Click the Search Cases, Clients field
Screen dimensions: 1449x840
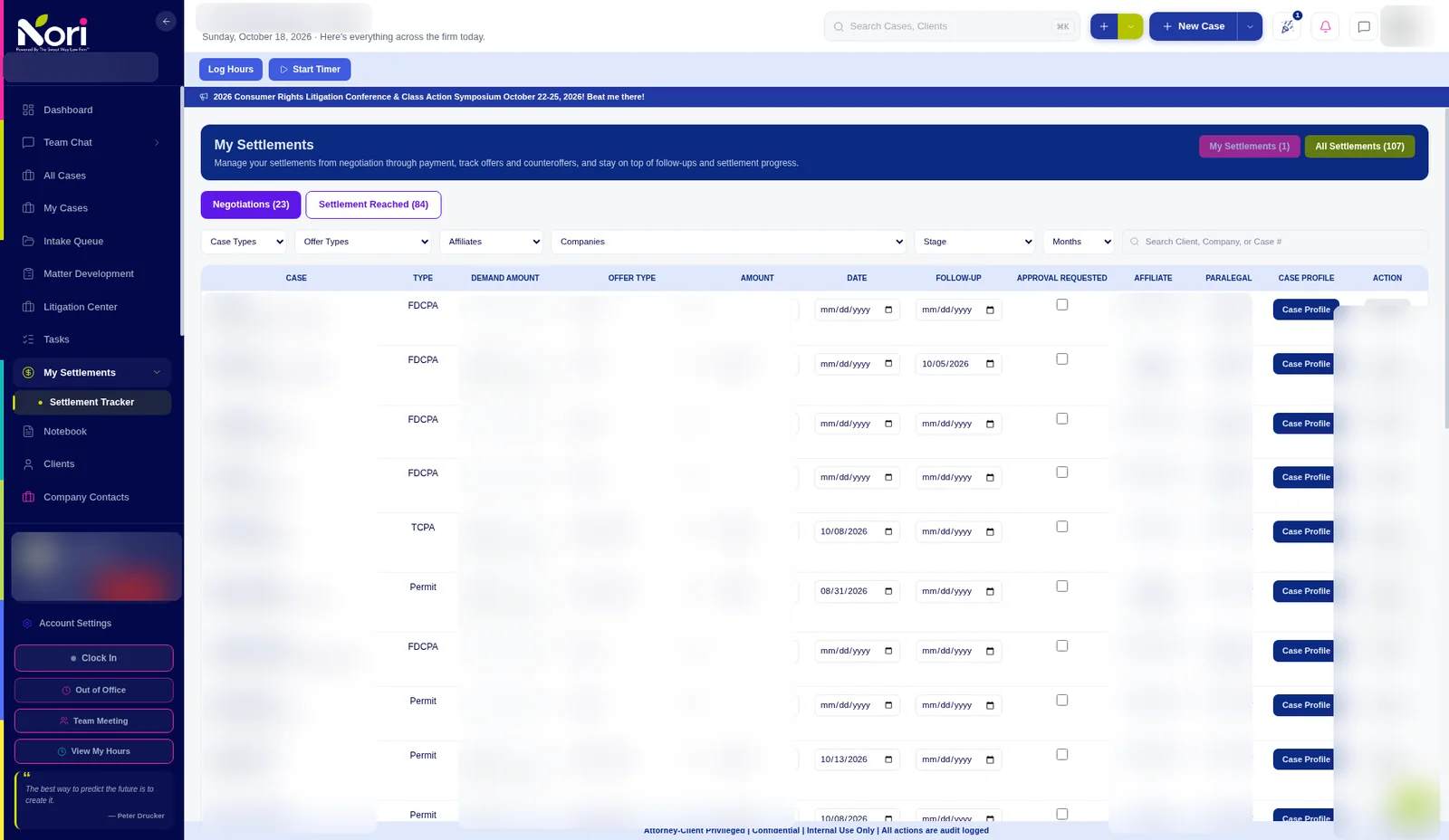click(952, 26)
